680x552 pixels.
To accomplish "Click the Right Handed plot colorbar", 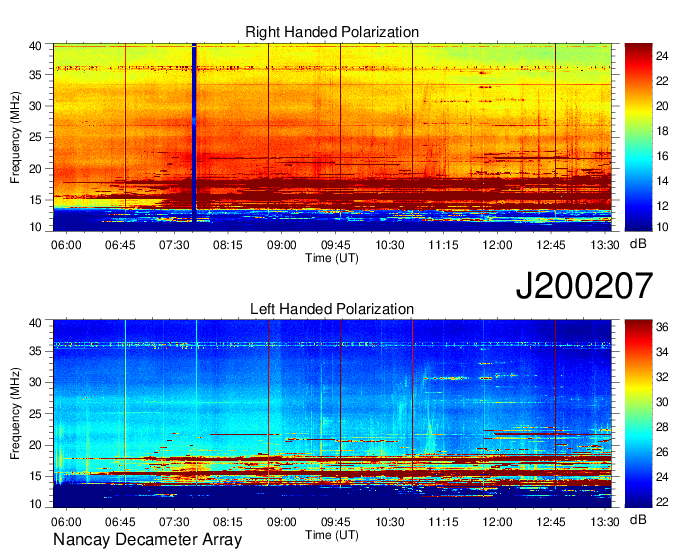I will 638,137.
